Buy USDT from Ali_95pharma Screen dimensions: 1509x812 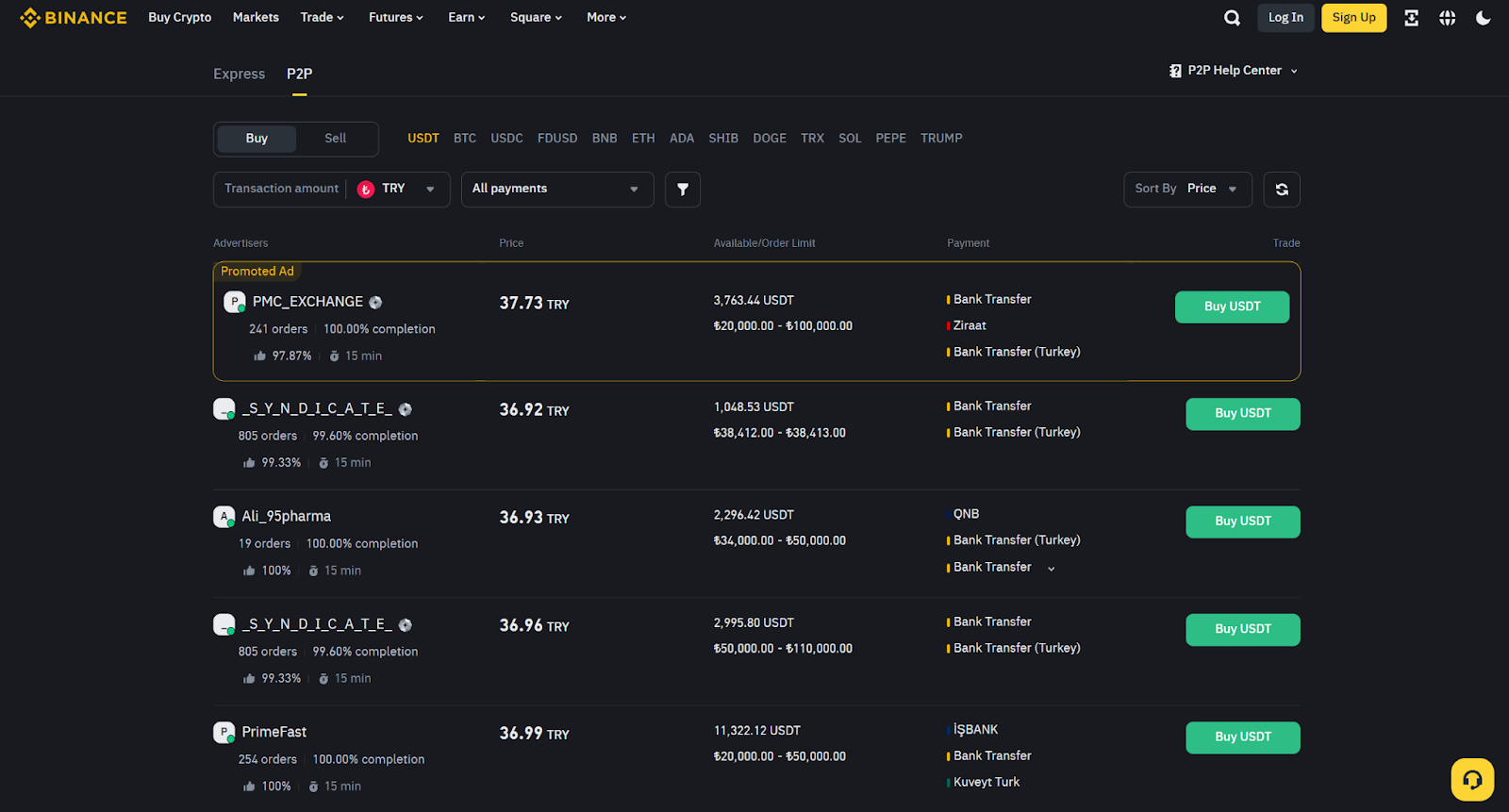(x=1242, y=522)
